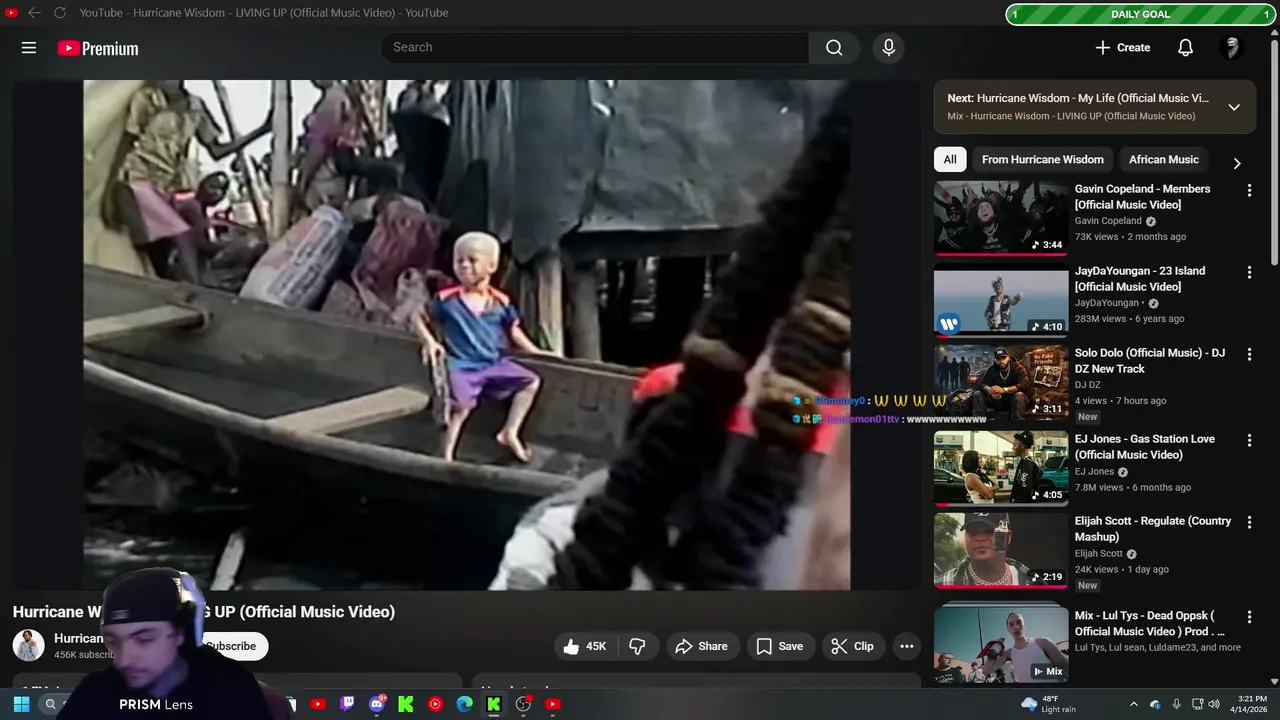The width and height of the screenshot is (1280, 720).
Task: Open Microsoft Edge from taskbar
Action: (464, 704)
